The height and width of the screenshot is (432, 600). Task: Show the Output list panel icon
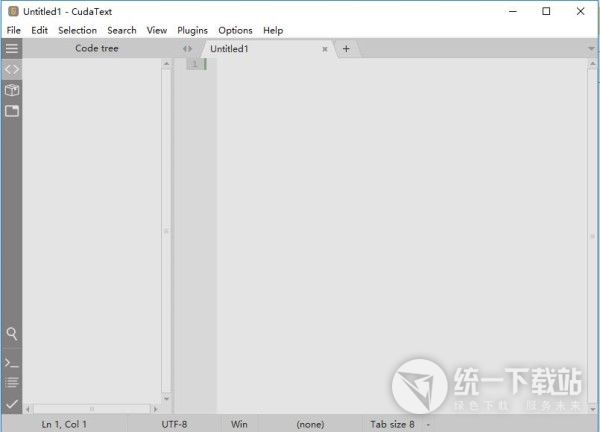(x=11, y=383)
